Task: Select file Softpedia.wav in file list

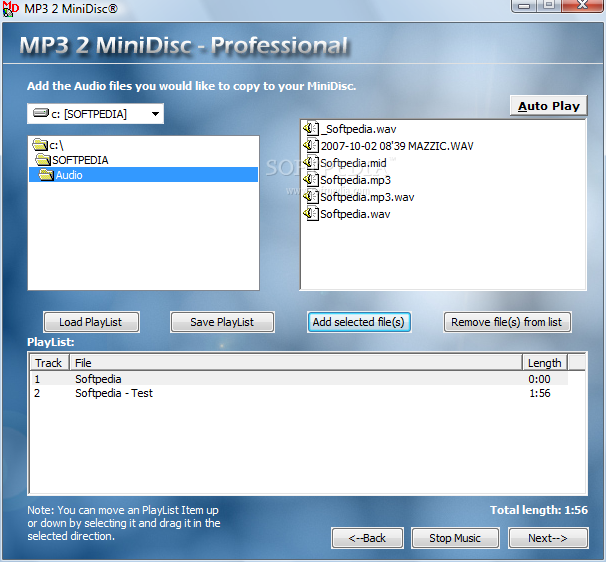Action: click(355, 214)
